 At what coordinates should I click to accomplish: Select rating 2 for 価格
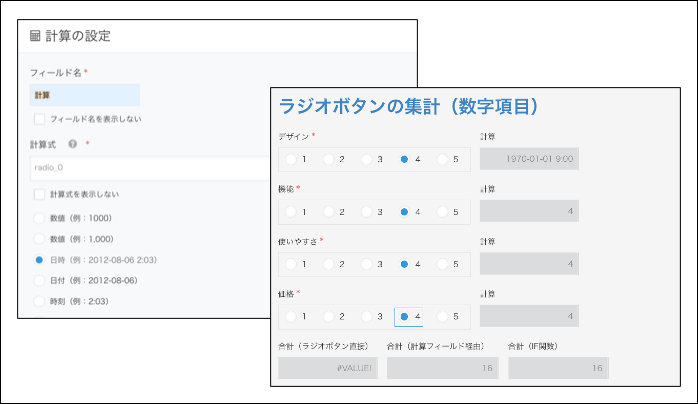tap(329, 316)
